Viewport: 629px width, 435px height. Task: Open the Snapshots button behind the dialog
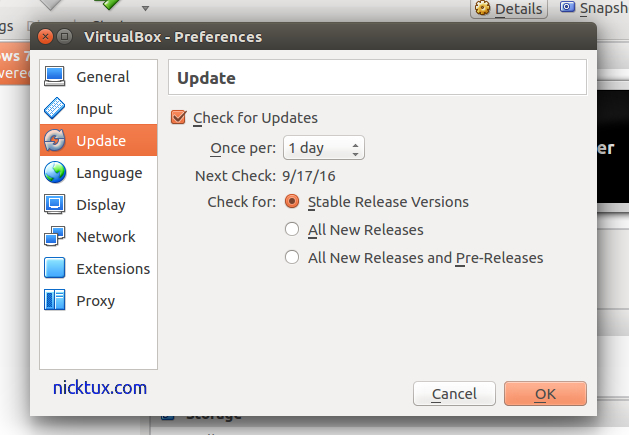click(593, 8)
